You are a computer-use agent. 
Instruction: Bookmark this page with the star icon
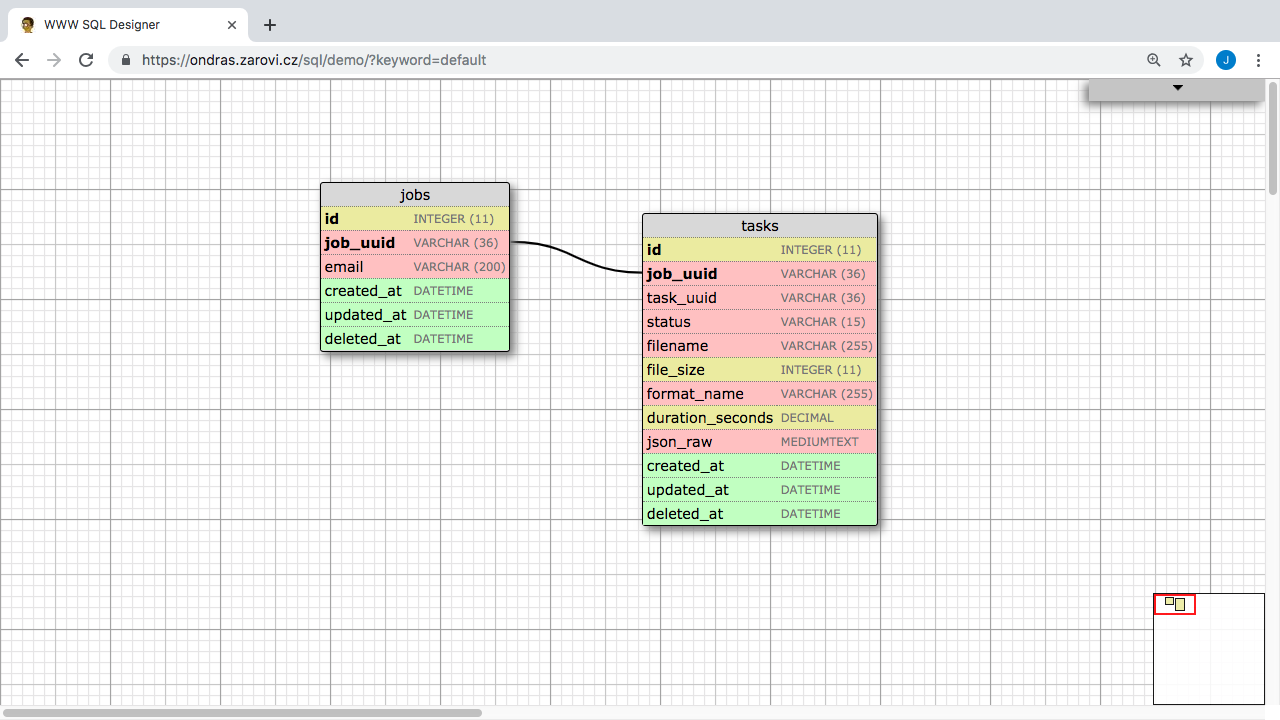coord(1186,60)
